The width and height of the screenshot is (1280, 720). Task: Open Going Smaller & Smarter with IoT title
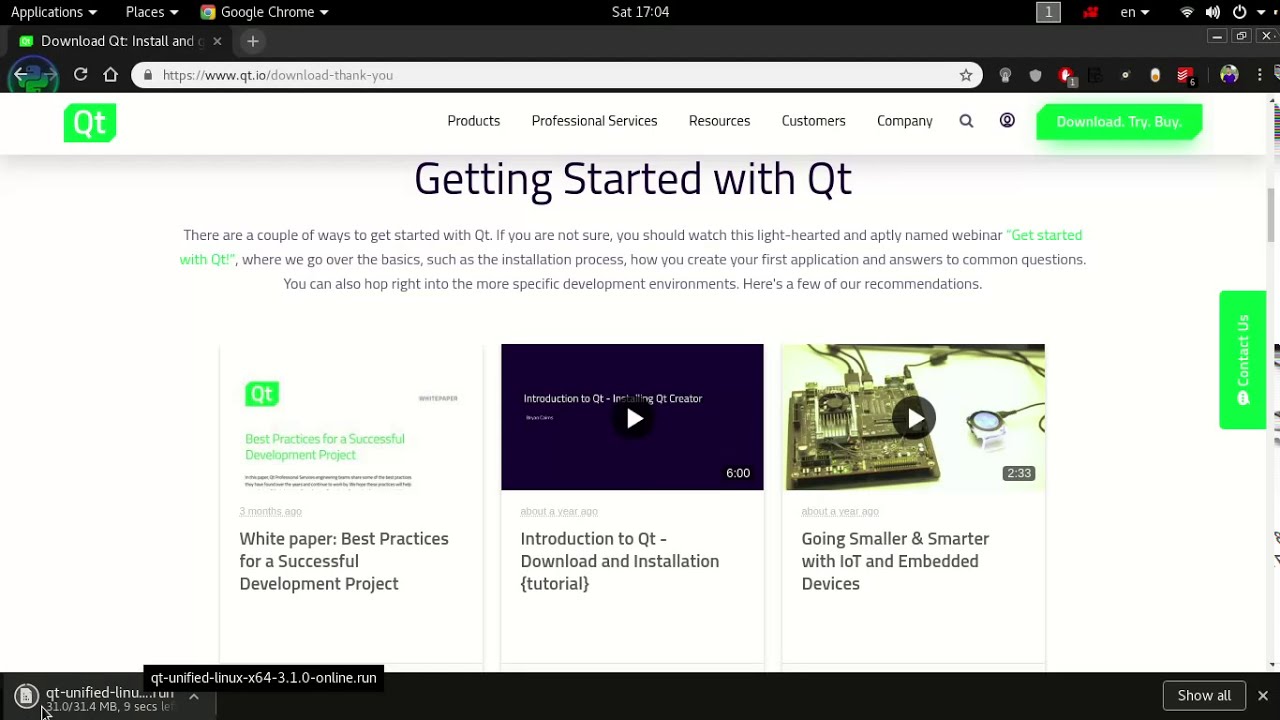(x=895, y=561)
